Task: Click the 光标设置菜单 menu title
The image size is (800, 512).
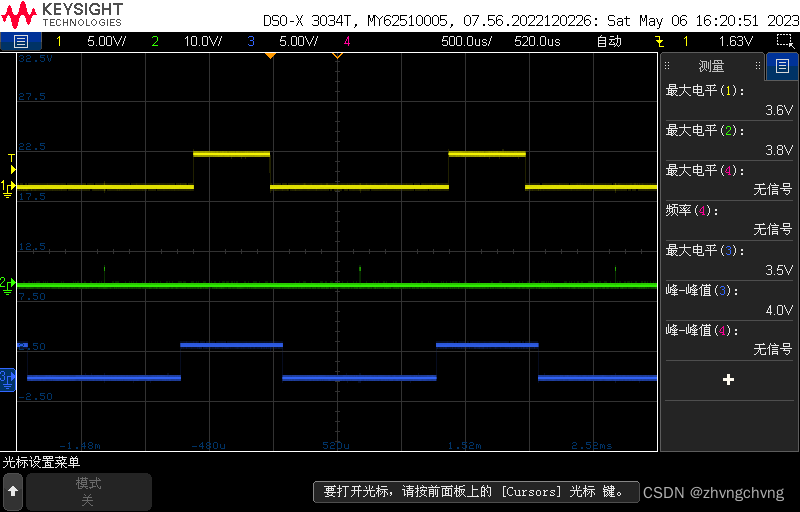Action: click(x=41, y=463)
